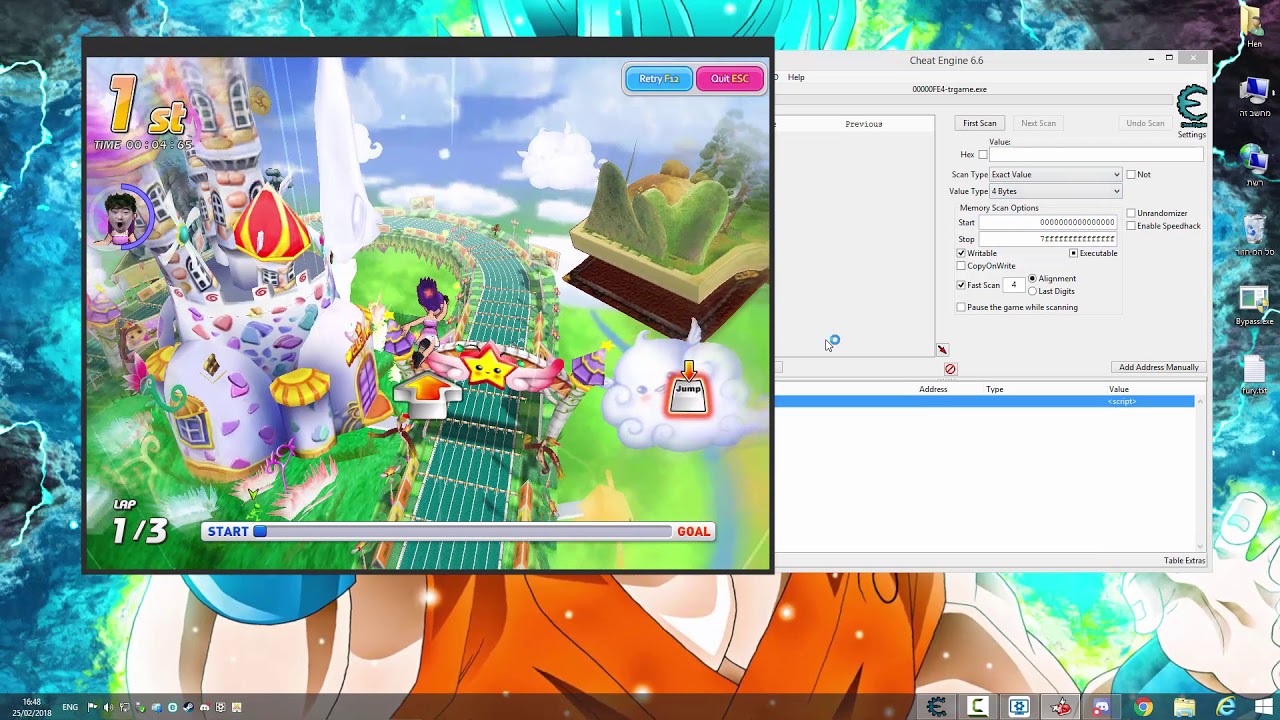Image resolution: width=1280 pixels, height=720 pixels.
Task: Switch to the game's red fish taskbar icon
Action: (1060, 707)
